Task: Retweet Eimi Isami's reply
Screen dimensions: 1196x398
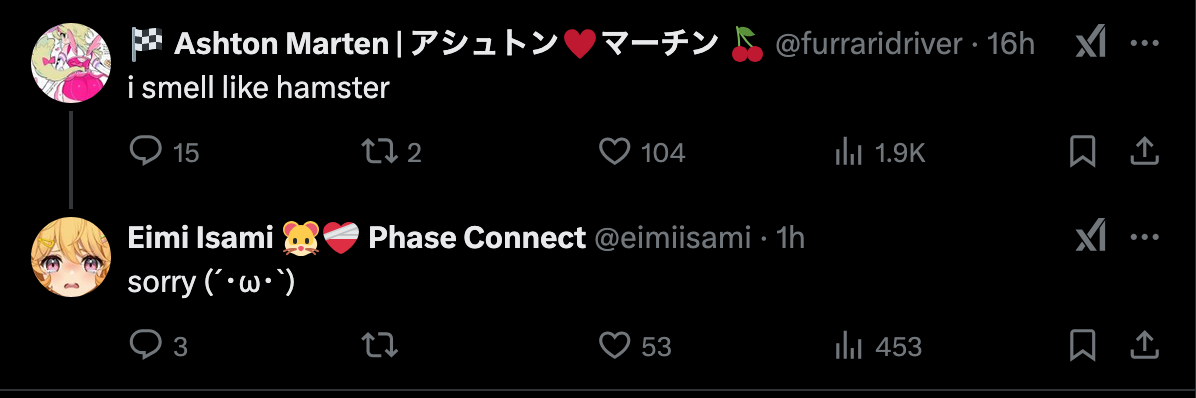Action: point(379,347)
